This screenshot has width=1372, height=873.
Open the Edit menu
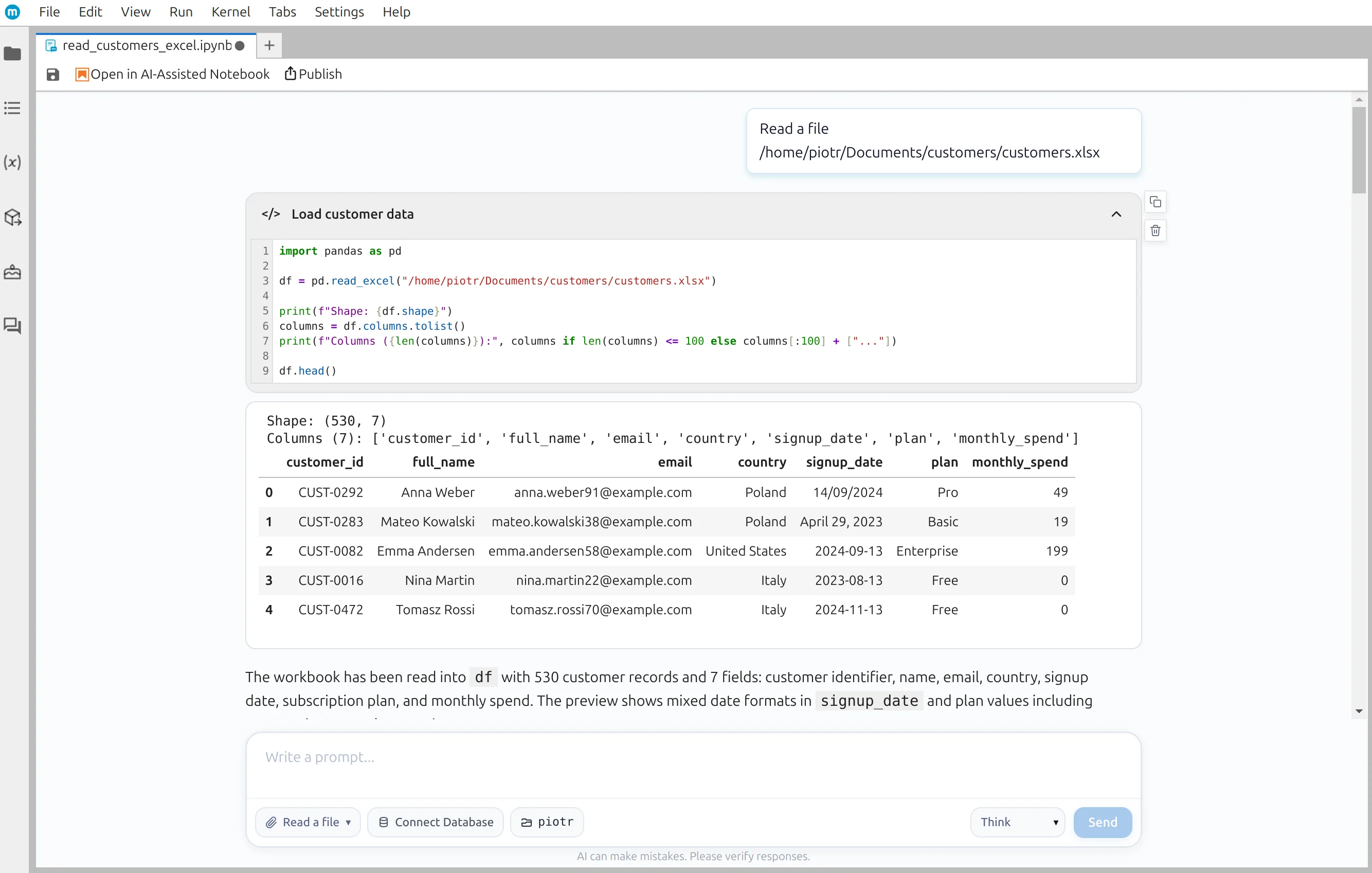pos(90,12)
